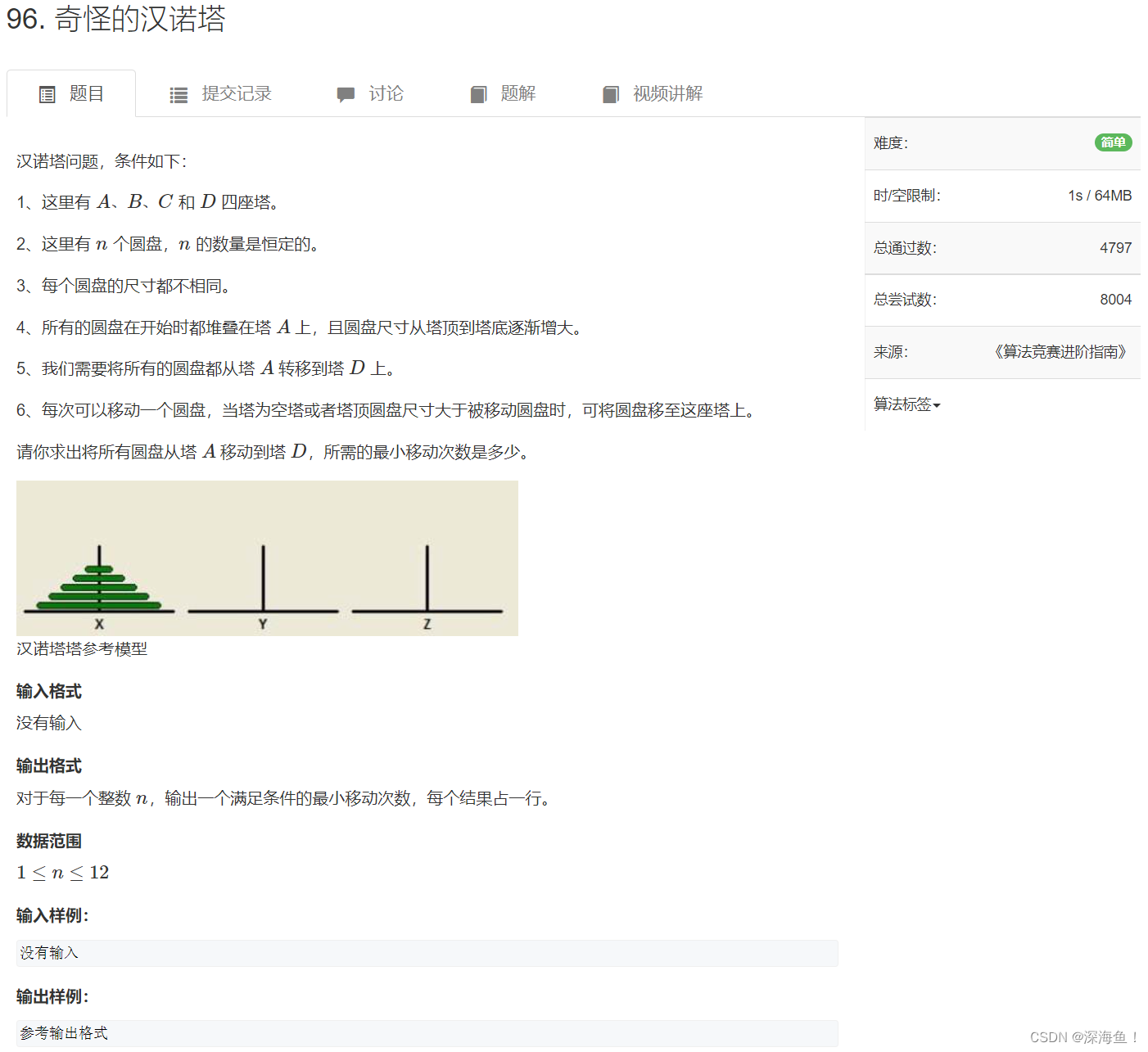Click the 总尝试数 value 8004

[1115, 300]
